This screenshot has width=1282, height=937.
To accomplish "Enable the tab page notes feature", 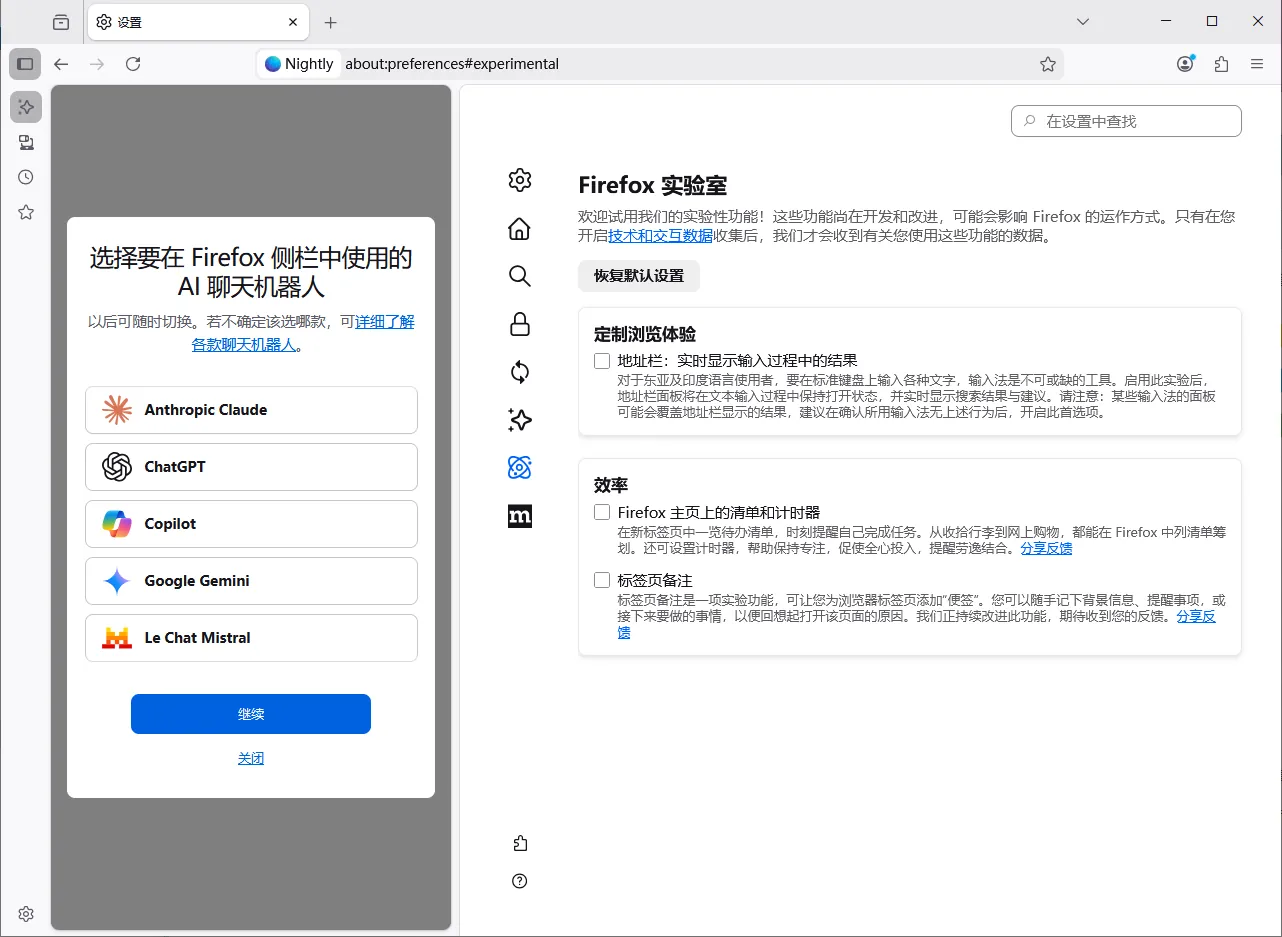I will [601, 580].
